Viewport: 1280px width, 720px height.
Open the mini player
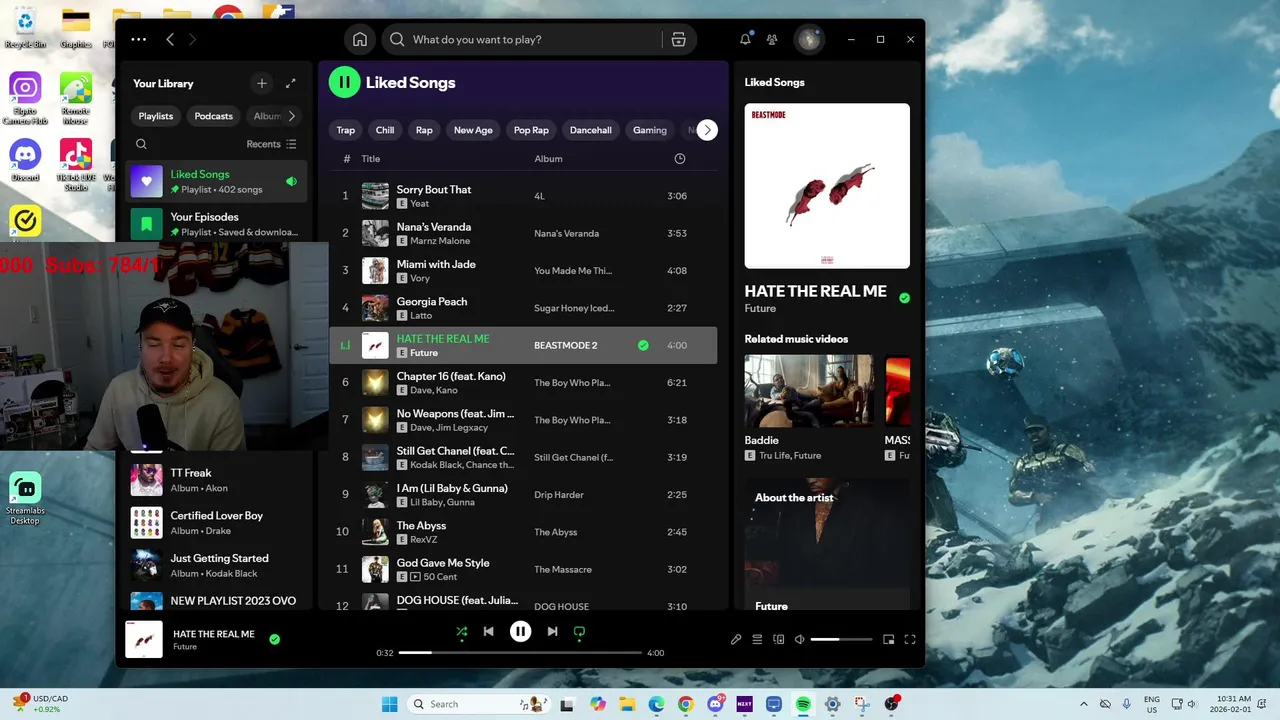click(x=888, y=639)
